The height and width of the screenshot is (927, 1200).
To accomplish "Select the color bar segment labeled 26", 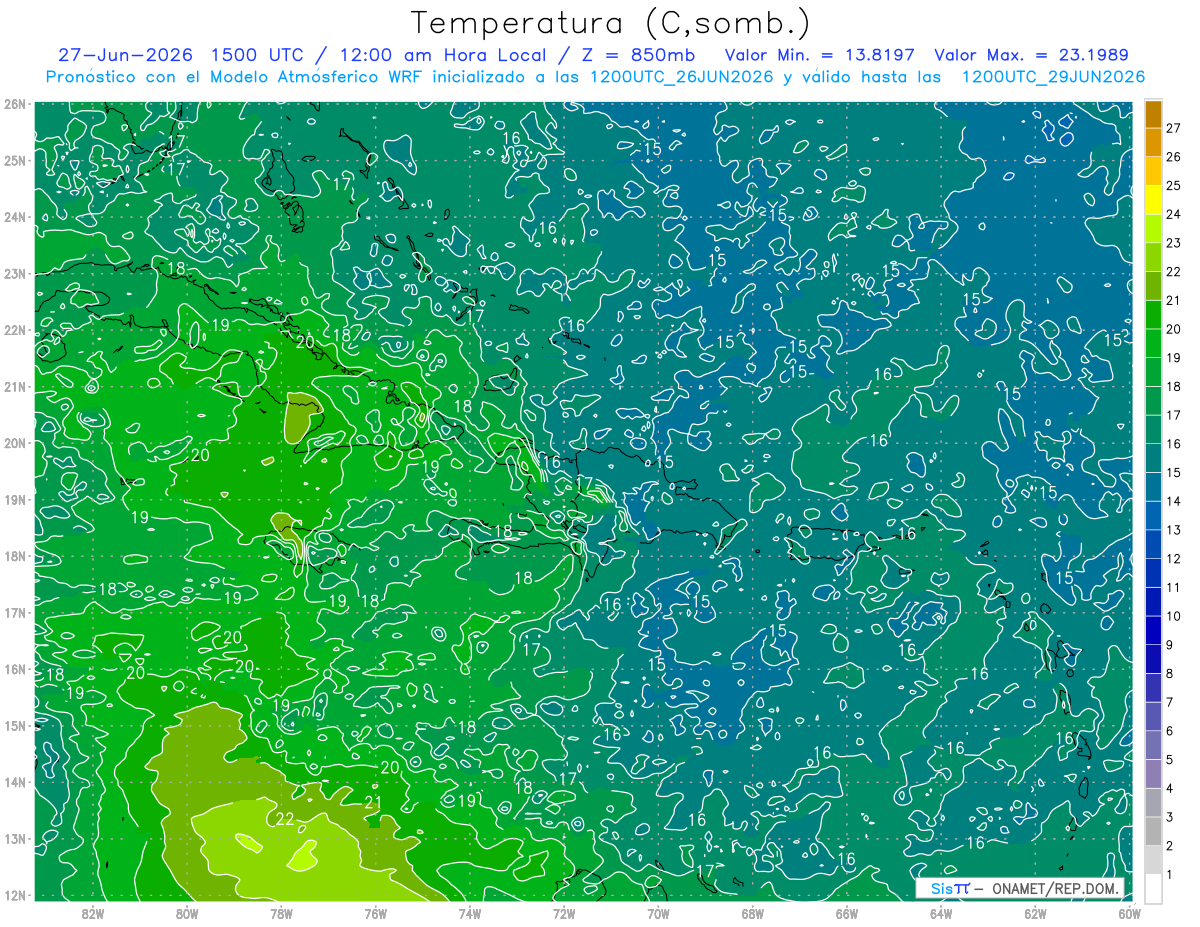I will click(1153, 142).
